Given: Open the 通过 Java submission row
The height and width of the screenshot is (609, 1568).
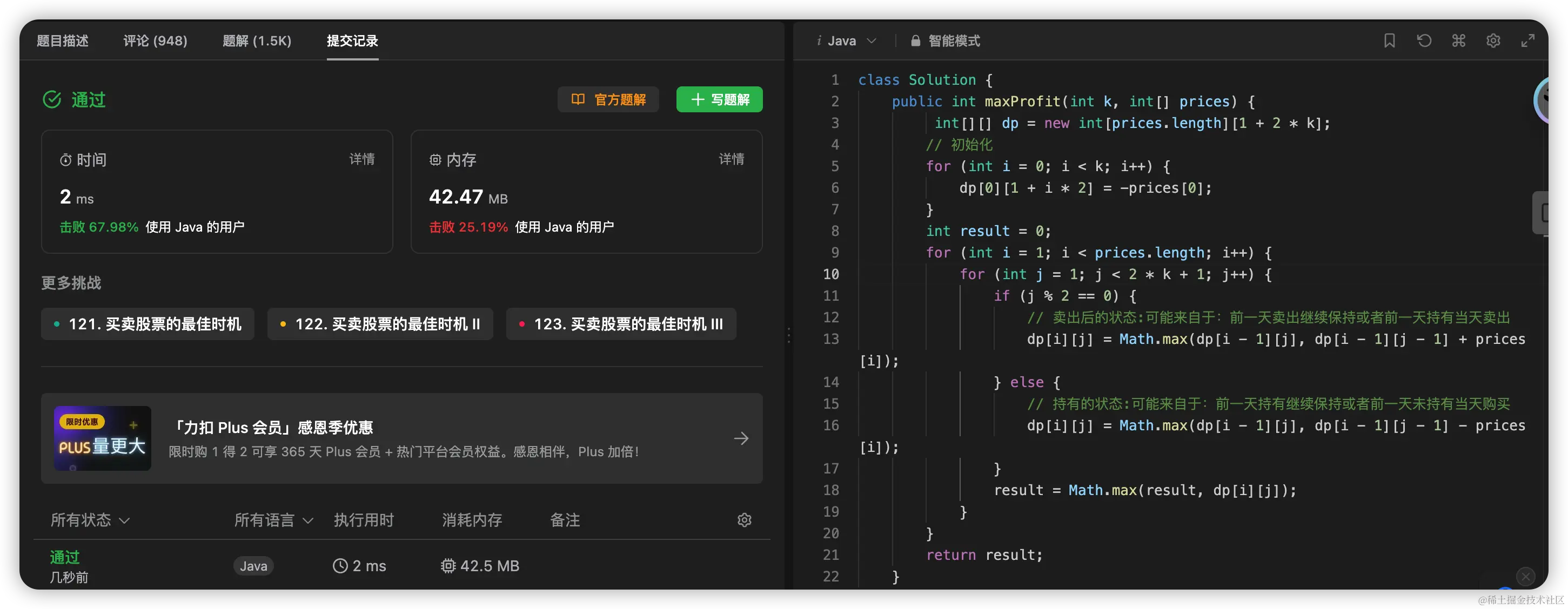Looking at the screenshot, I should tap(65, 557).
